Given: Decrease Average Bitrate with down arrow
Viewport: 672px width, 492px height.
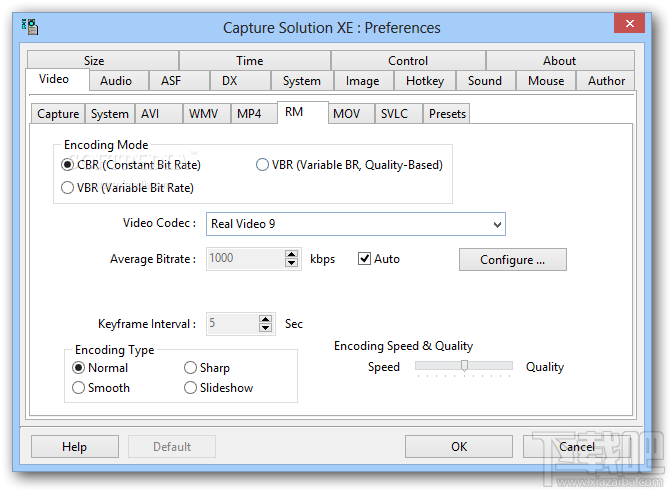Looking at the screenshot, I should click(x=291, y=264).
